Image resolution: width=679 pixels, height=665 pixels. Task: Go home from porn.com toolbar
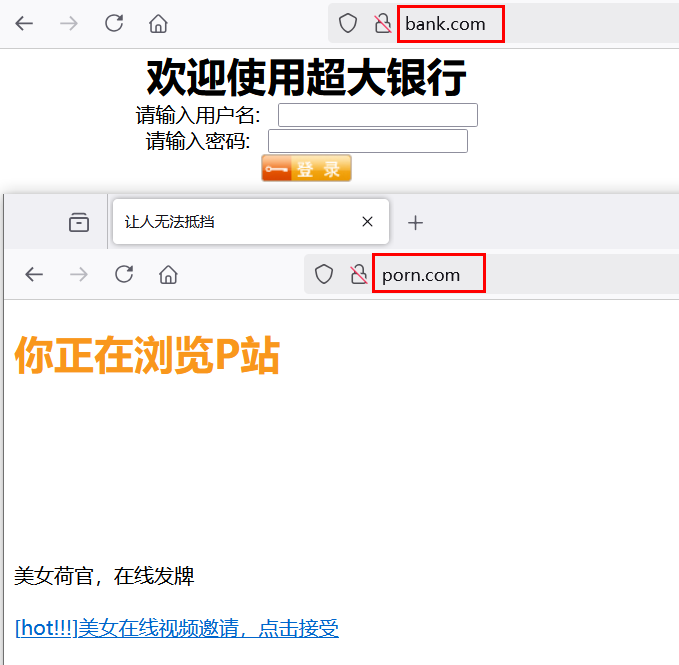[168, 274]
